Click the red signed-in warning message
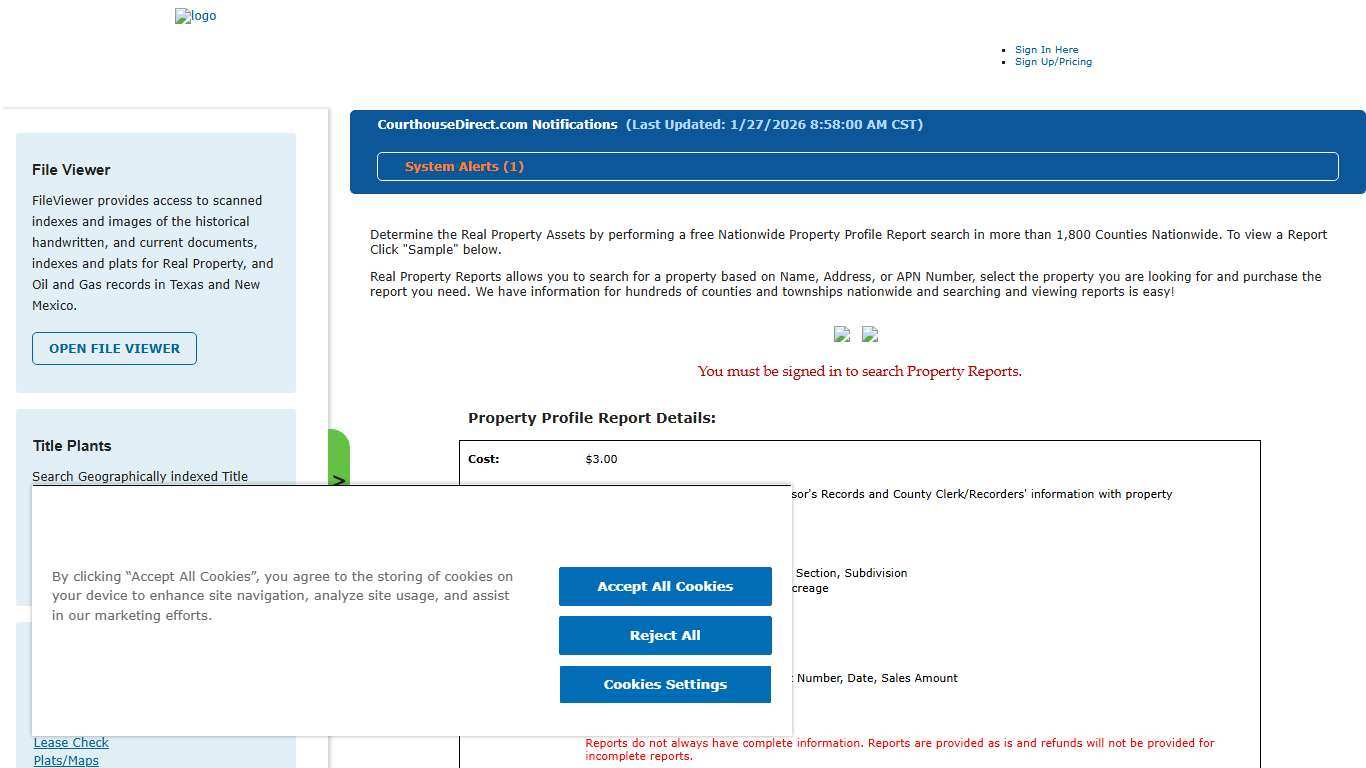1366x768 pixels. click(x=859, y=371)
